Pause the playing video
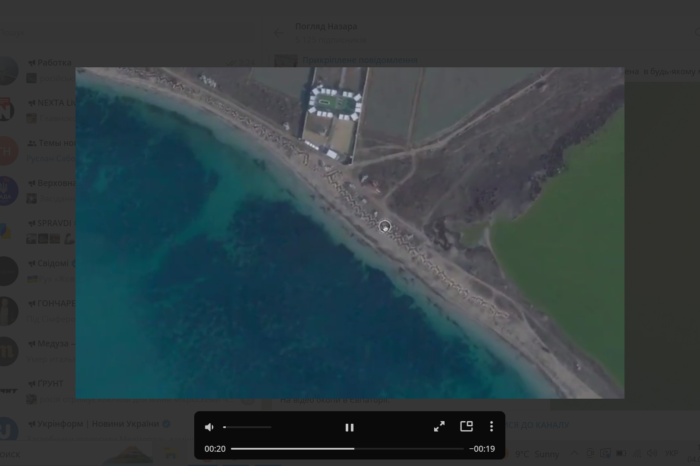This screenshot has height=466, width=700. [350, 427]
